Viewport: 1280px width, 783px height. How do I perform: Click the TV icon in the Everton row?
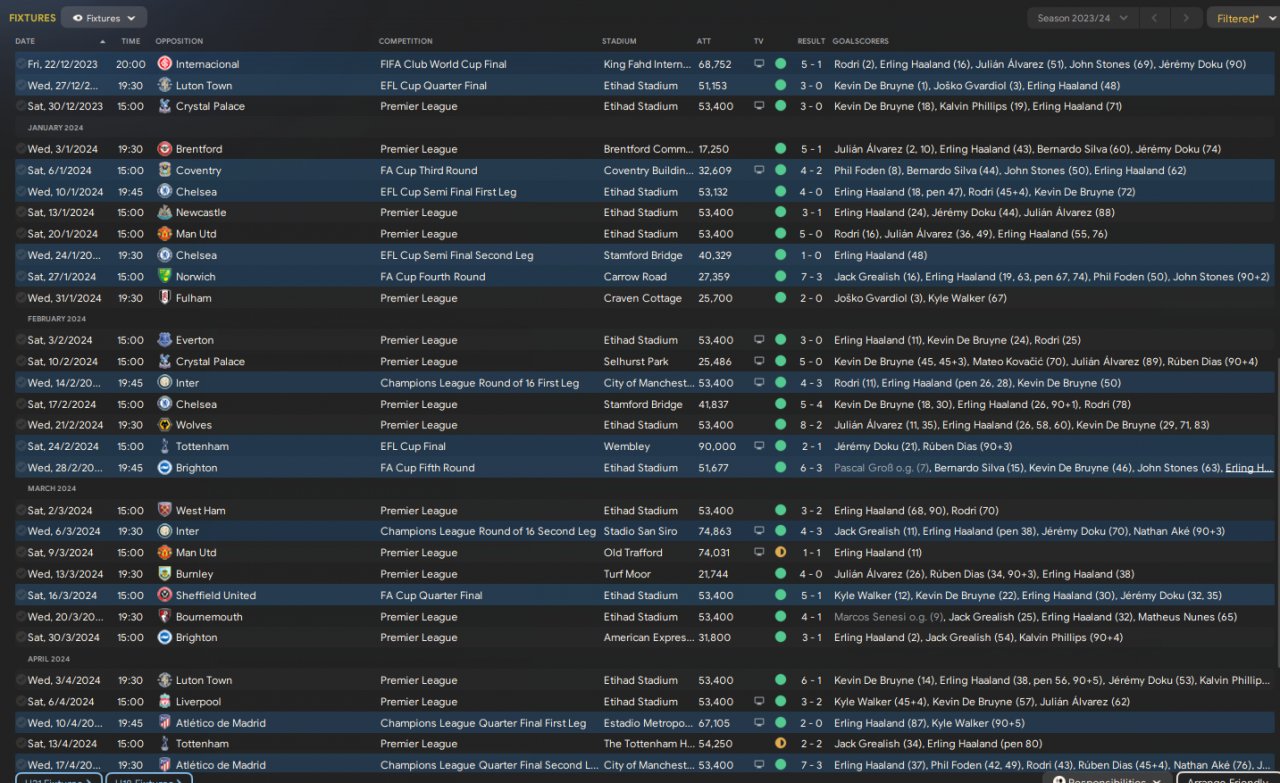click(759, 340)
